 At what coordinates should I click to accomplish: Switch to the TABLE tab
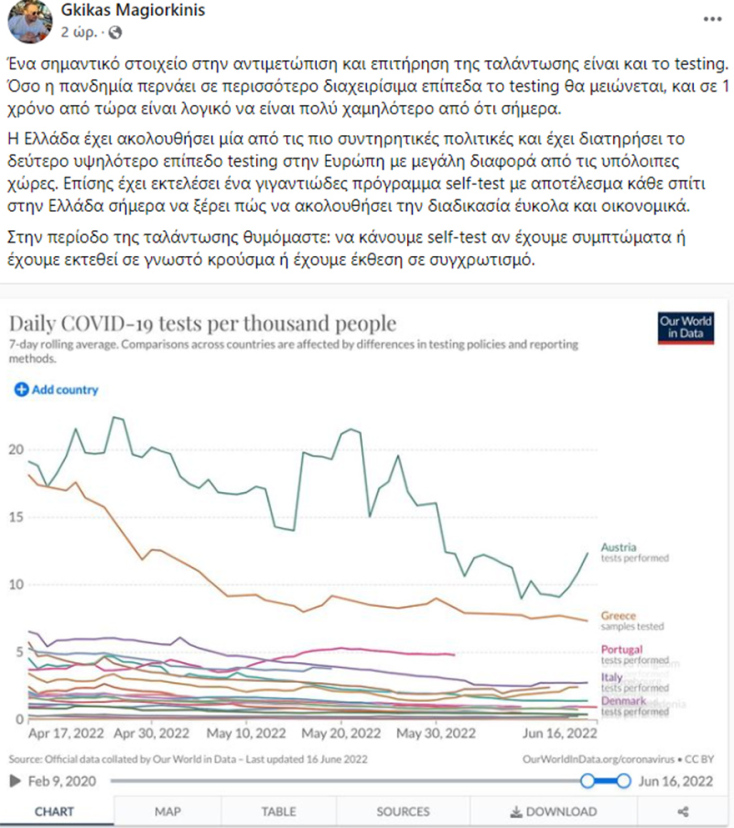[x=279, y=812]
